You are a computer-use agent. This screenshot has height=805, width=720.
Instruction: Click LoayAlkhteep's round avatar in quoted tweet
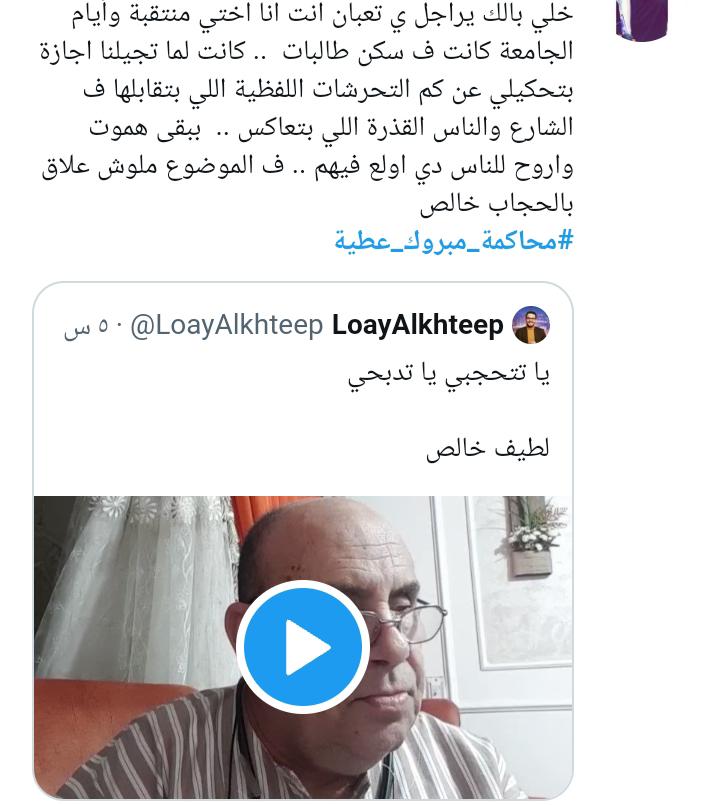(531, 325)
